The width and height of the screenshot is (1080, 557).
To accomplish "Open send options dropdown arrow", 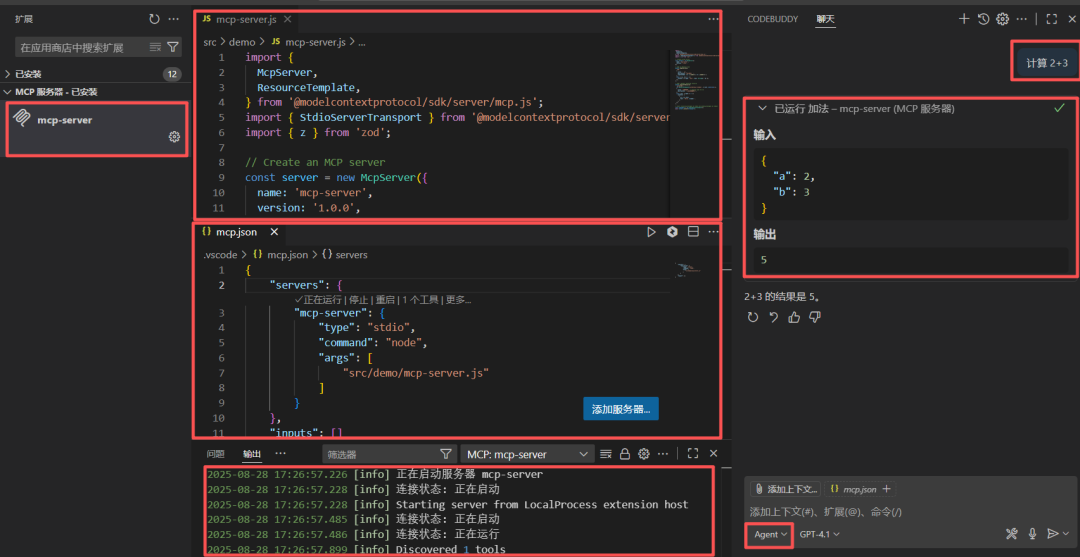I will pyautogui.click(x=1066, y=534).
